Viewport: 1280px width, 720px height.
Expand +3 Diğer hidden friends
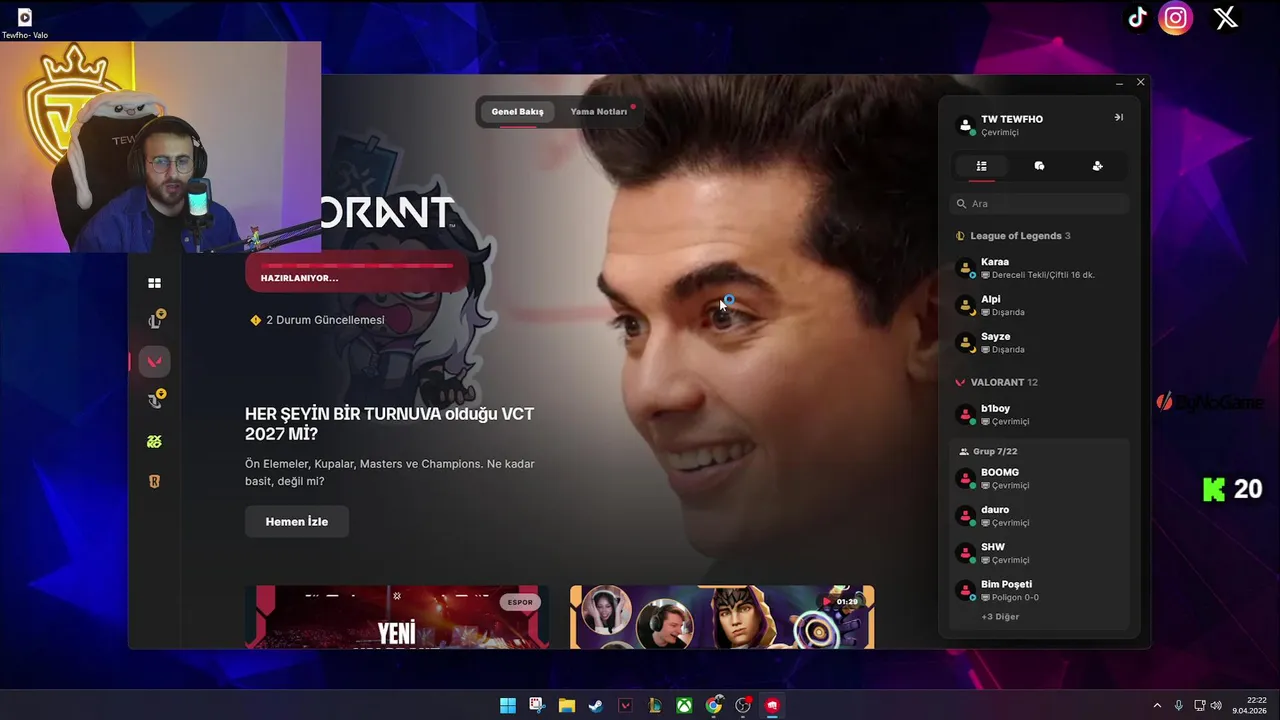click(1000, 617)
